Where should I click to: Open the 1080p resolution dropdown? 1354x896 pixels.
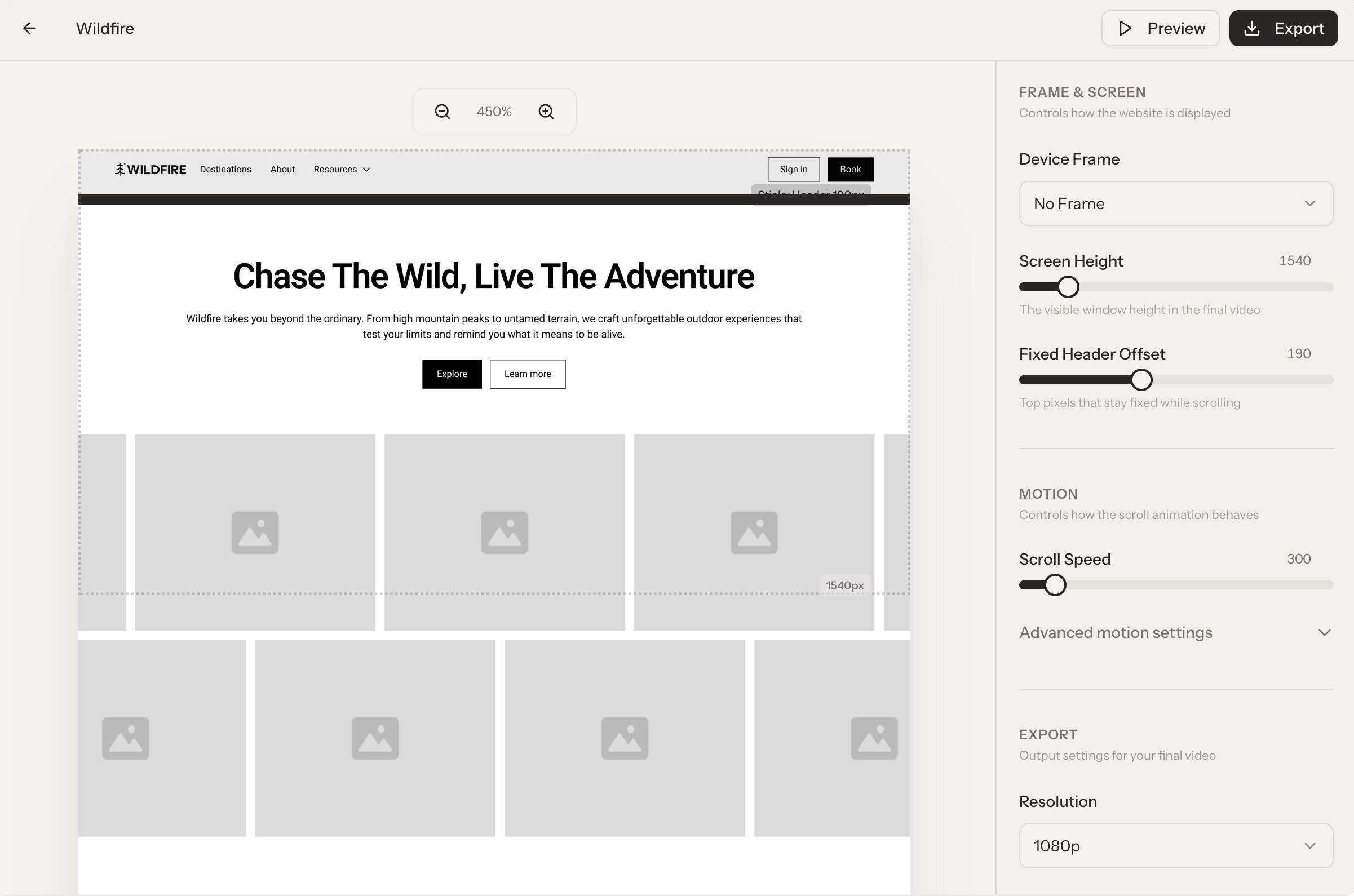click(1175, 846)
